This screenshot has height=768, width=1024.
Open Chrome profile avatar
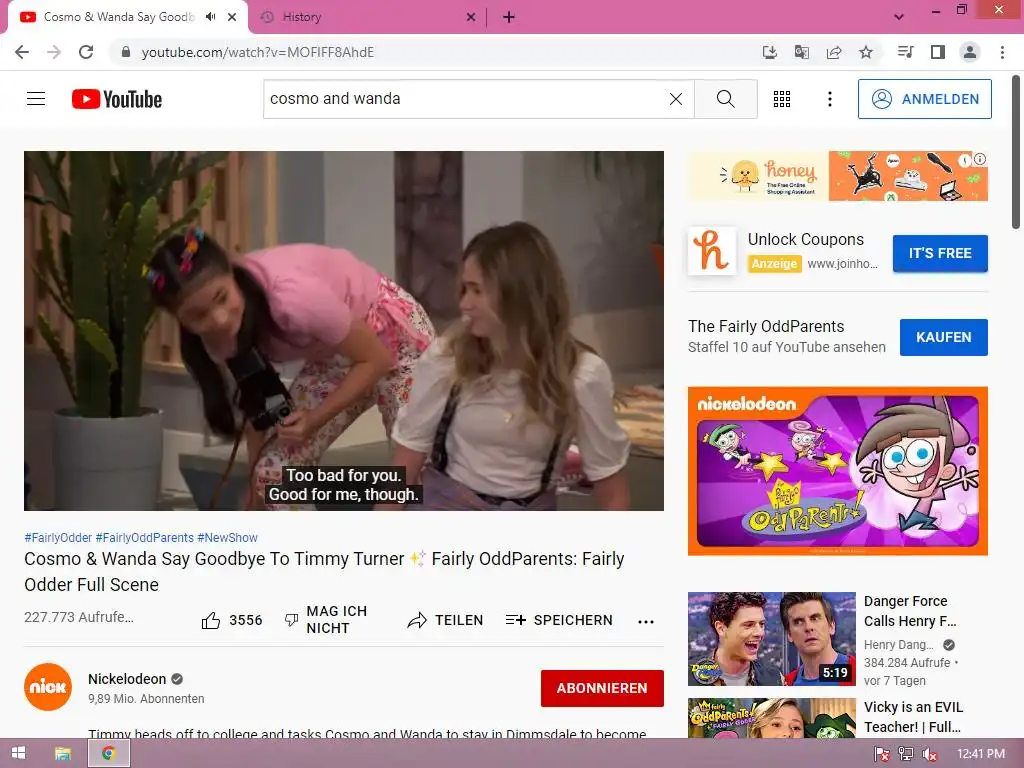tap(970, 52)
